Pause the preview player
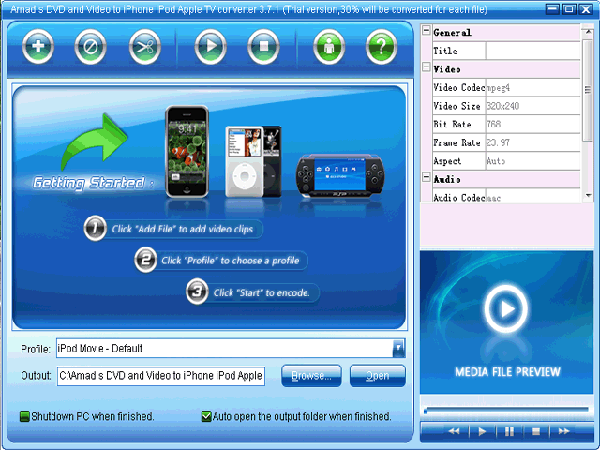 (x=509, y=431)
